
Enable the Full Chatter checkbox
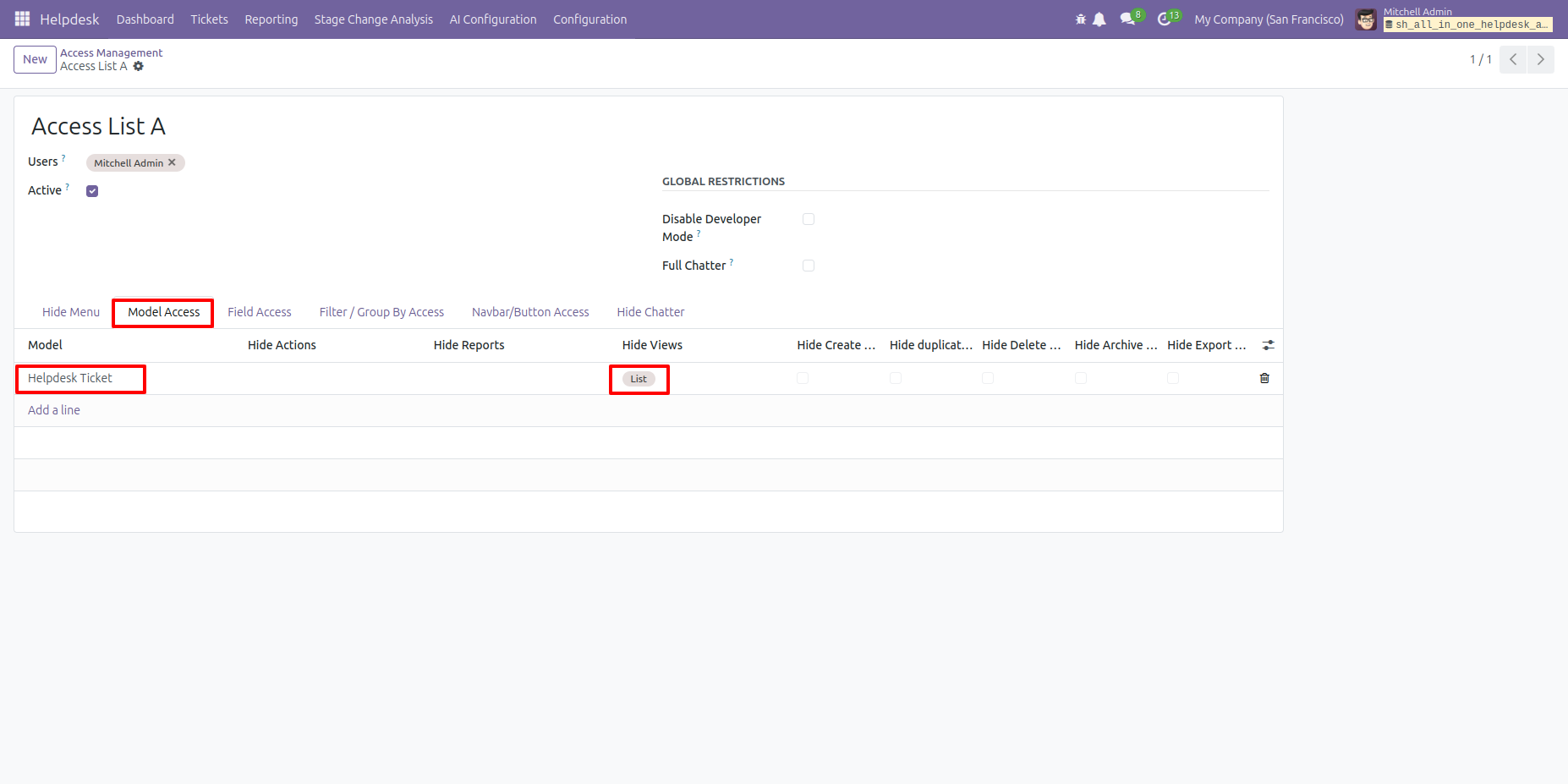point(809,266)
